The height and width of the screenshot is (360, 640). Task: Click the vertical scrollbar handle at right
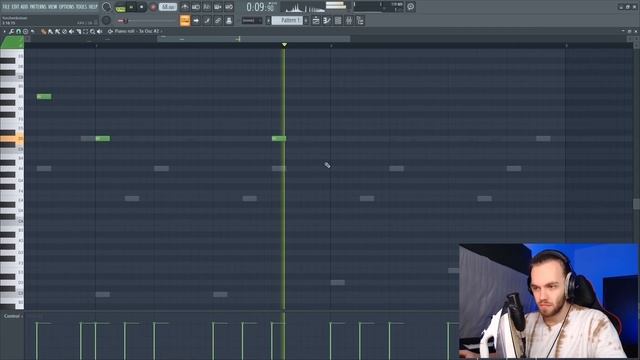click(636, 203)
